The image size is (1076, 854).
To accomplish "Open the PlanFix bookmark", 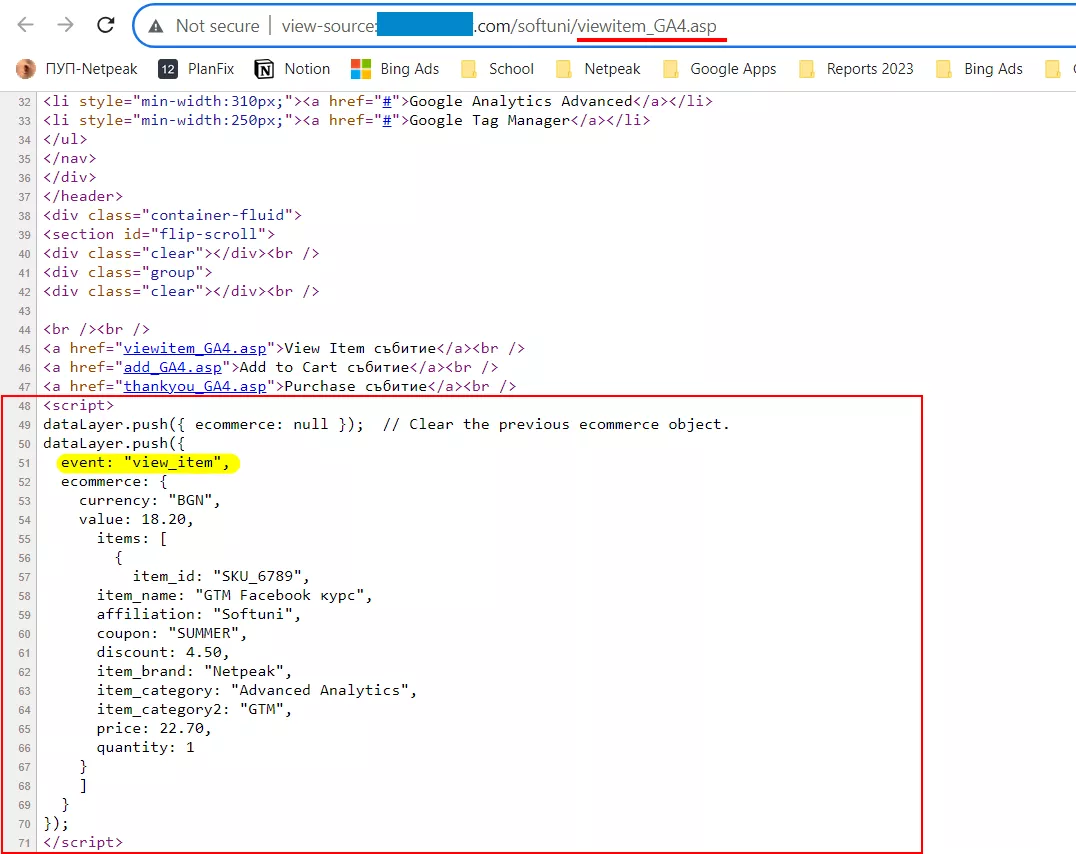I will [x=196, y=69].
